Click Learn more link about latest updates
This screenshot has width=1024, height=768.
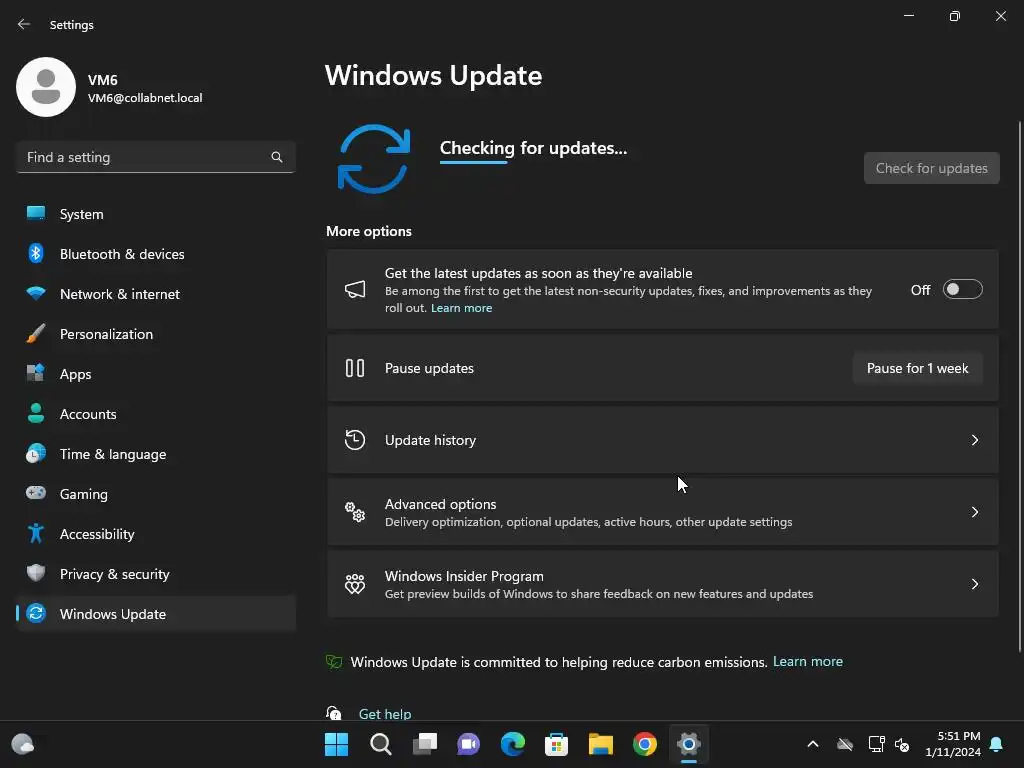click(x=461, y=308)
